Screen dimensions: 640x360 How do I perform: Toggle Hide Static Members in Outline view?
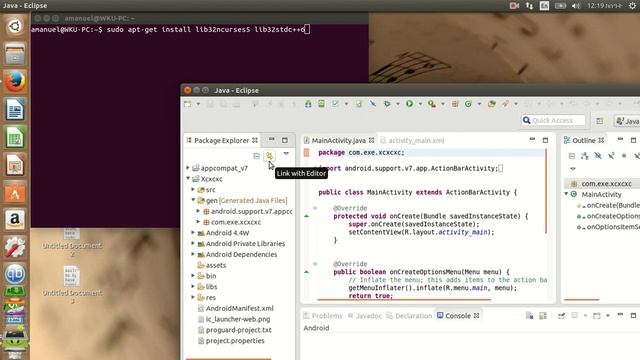click(611, 156)
